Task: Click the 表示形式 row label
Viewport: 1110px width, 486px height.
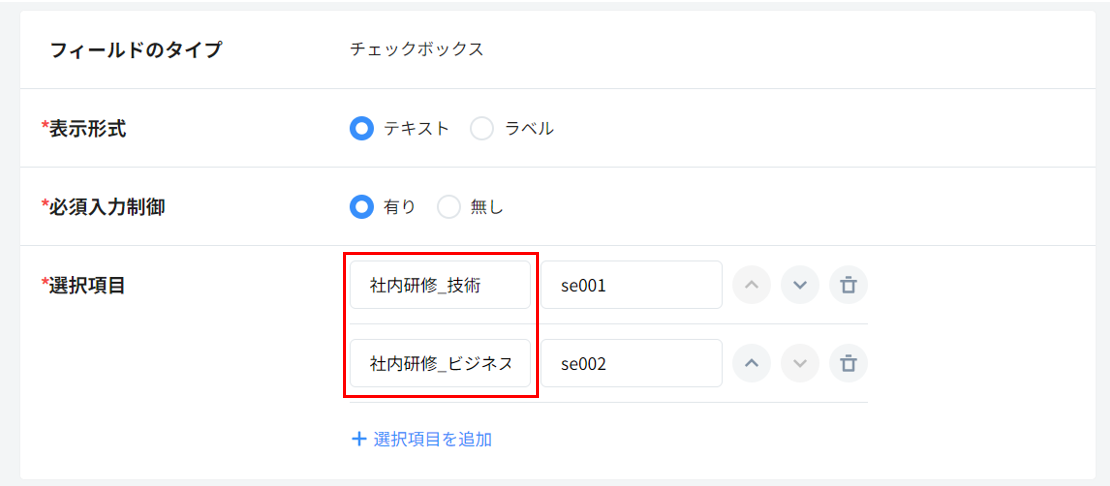Action: click(87, 129)
